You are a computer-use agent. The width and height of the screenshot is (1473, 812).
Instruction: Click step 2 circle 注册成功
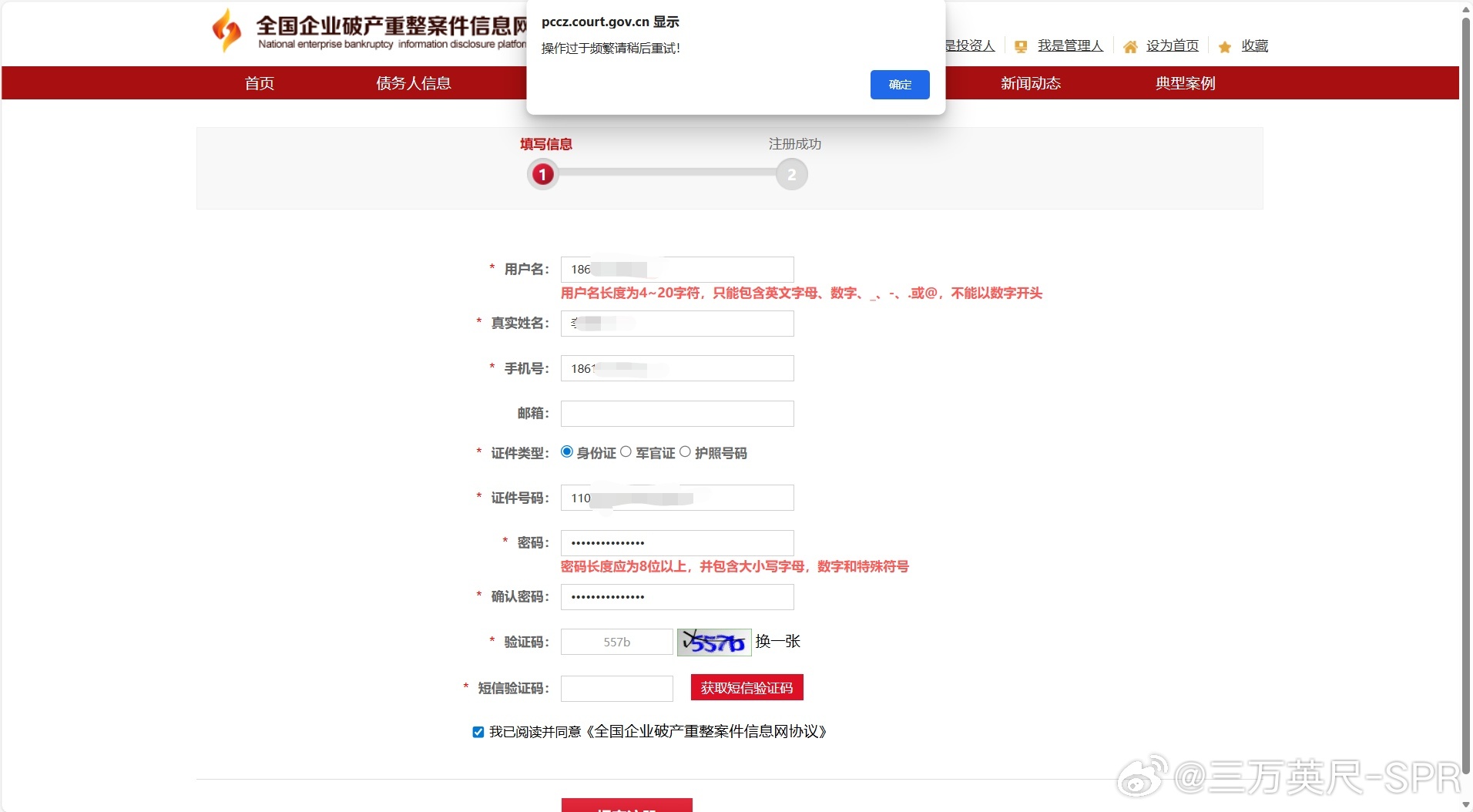pyautogui.click(x=792, y=175)
